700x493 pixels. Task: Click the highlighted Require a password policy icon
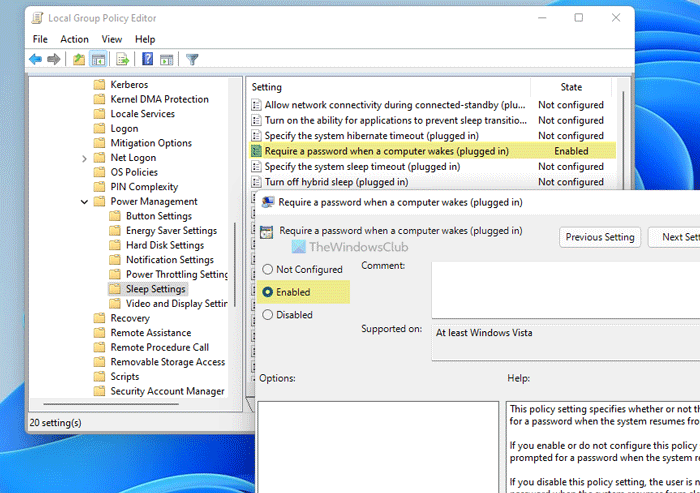tap(256, 151)
